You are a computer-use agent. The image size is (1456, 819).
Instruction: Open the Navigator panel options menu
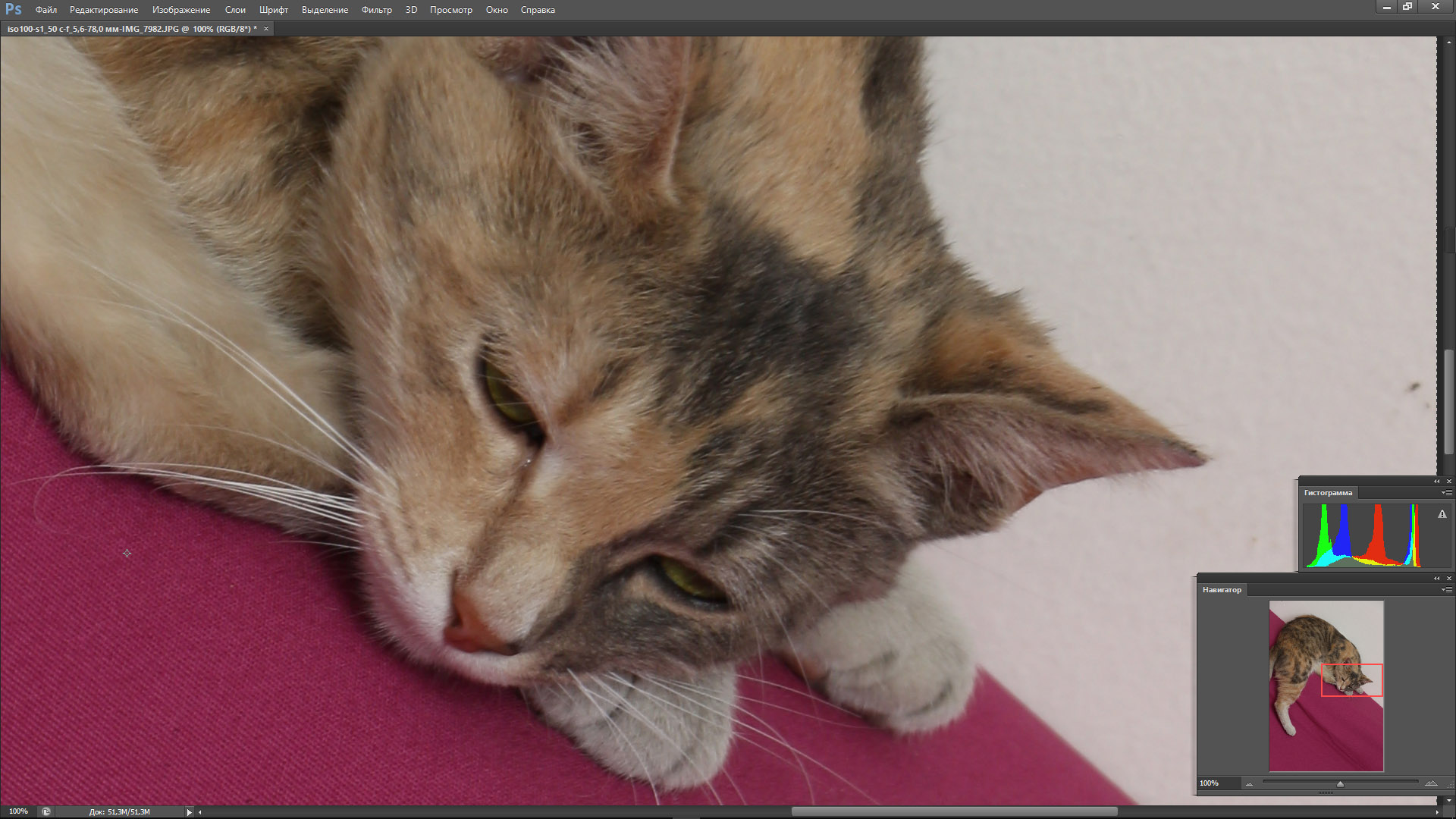coord(1447,590)
